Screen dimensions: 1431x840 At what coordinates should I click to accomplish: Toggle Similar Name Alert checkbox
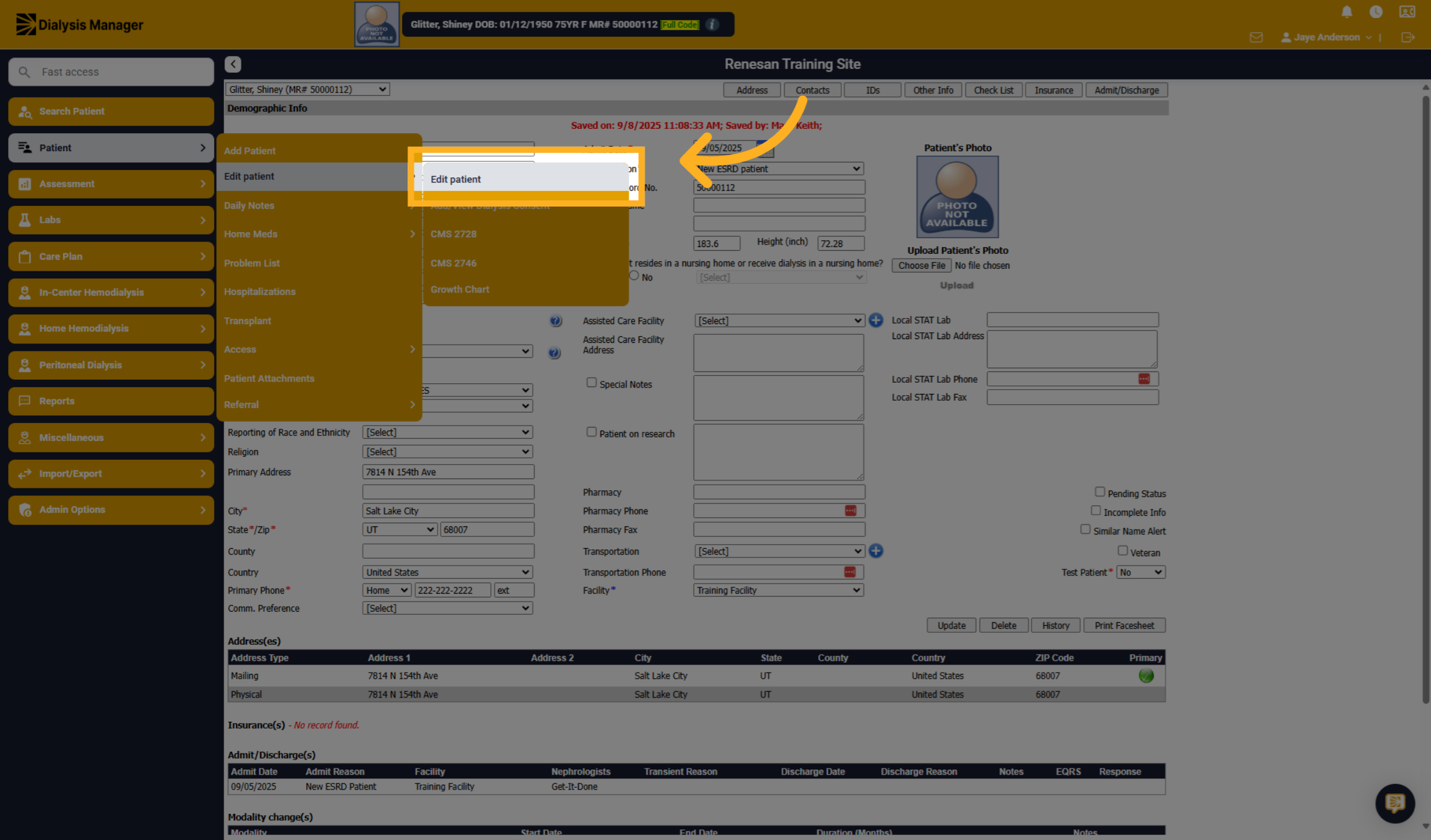tap(1085, 529)
